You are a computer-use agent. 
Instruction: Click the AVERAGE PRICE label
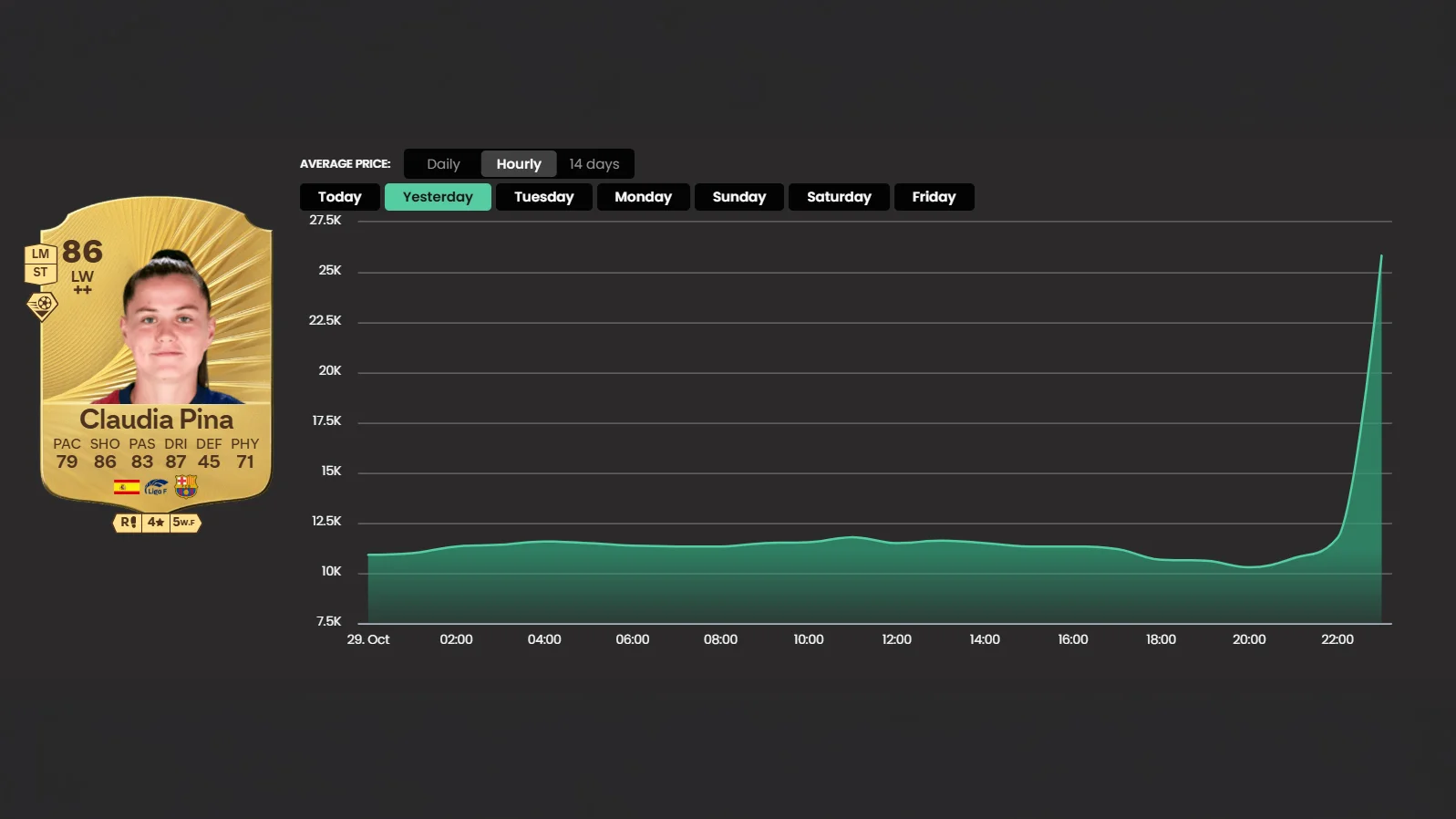pos(346,164)
